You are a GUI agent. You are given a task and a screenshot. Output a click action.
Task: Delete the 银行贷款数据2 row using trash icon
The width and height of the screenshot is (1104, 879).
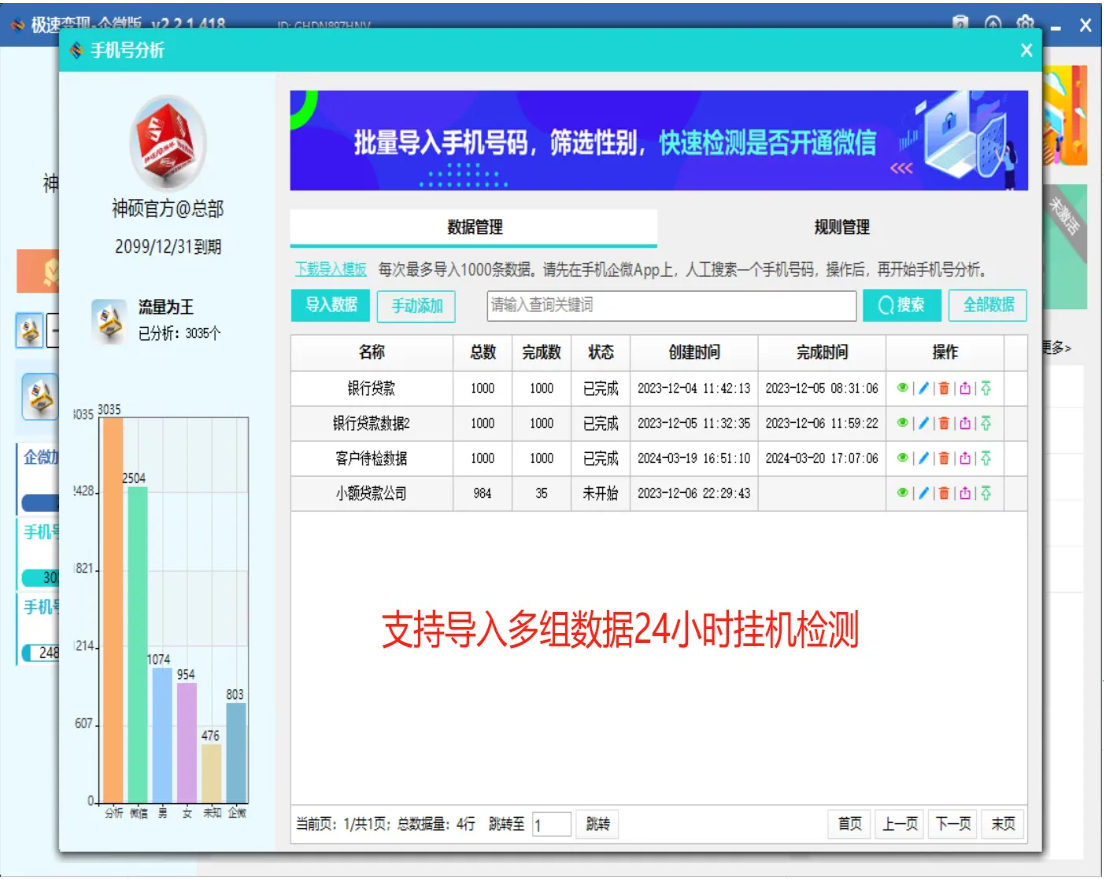pos(944,423)
